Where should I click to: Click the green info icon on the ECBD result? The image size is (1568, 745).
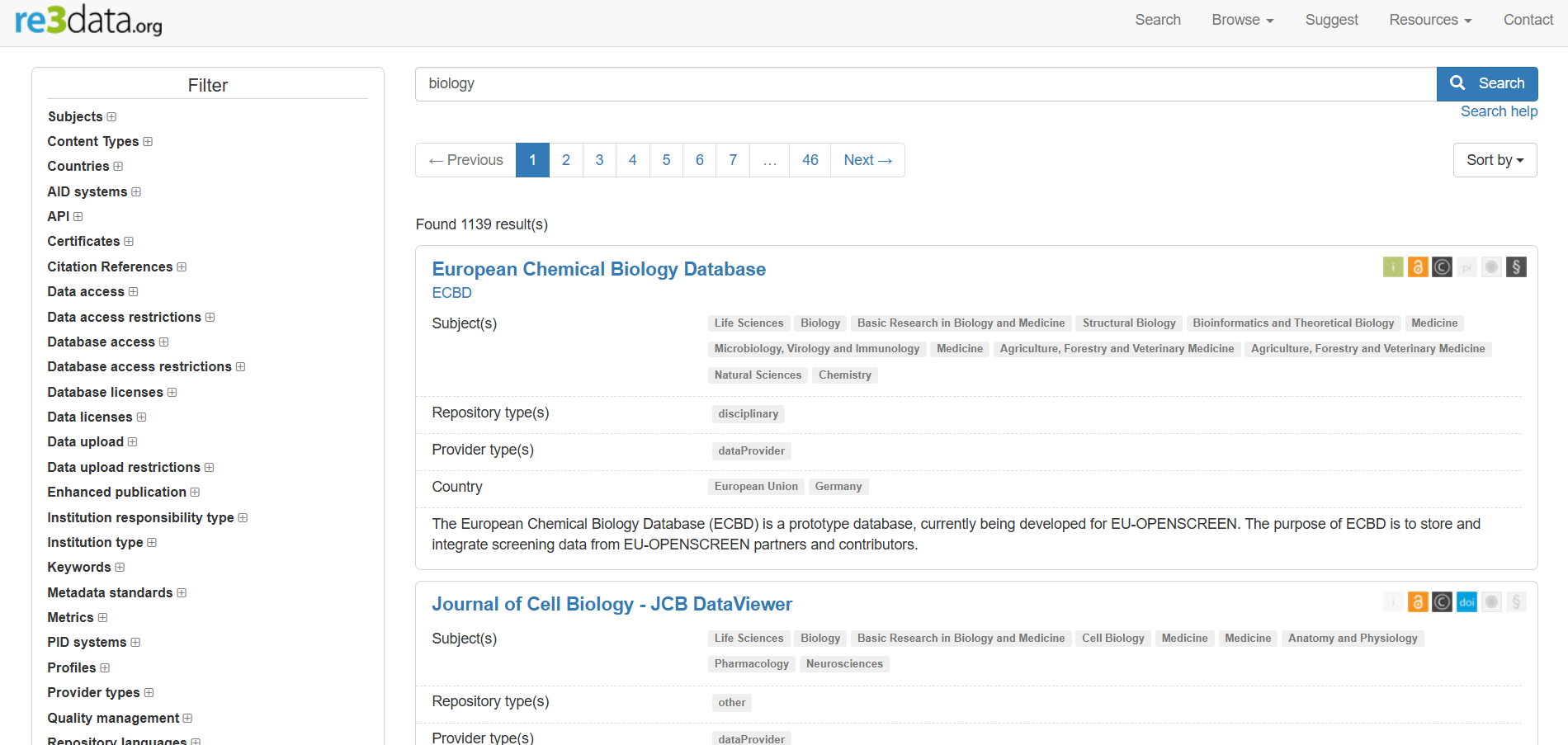click(x=1392, y=267)
